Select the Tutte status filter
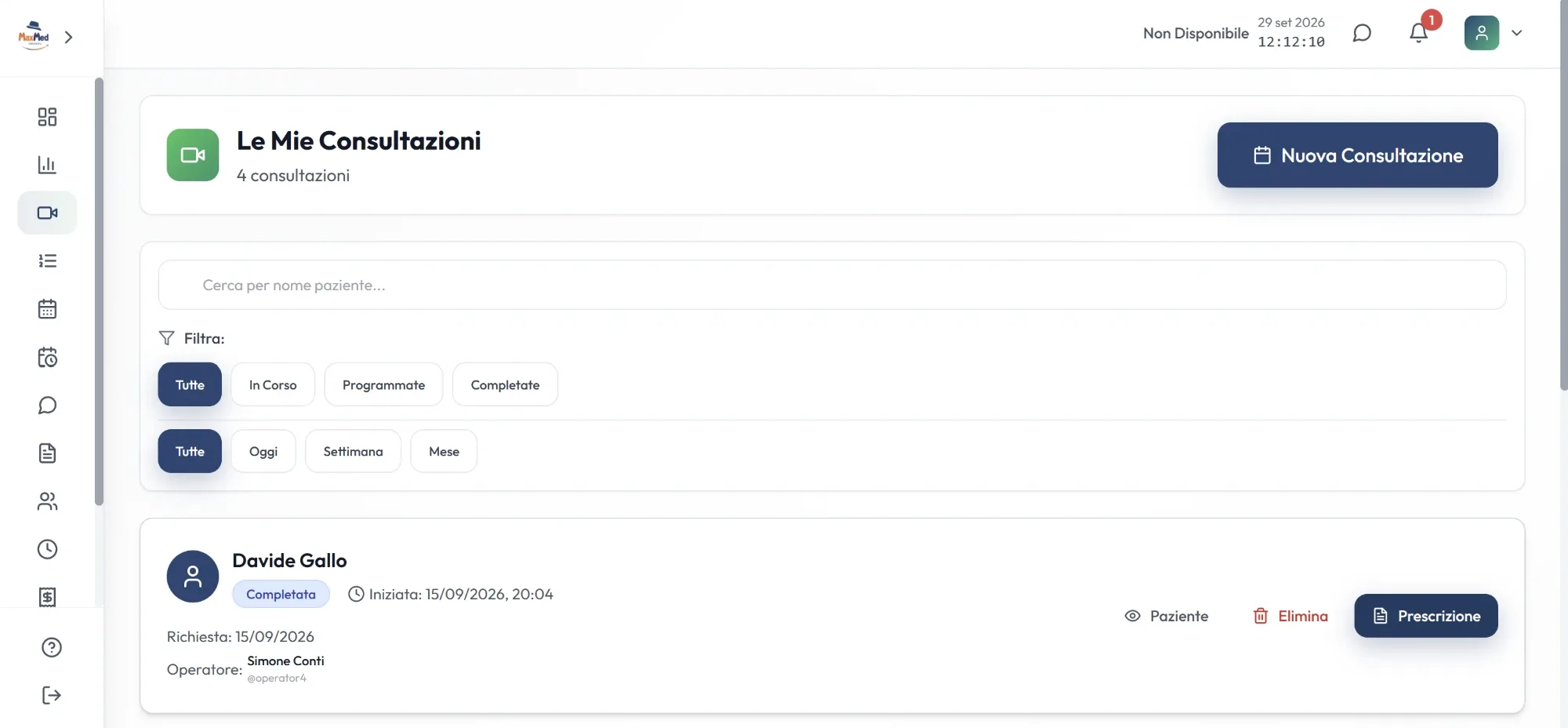Screen dimensions: 1568x728 [190, 384]
